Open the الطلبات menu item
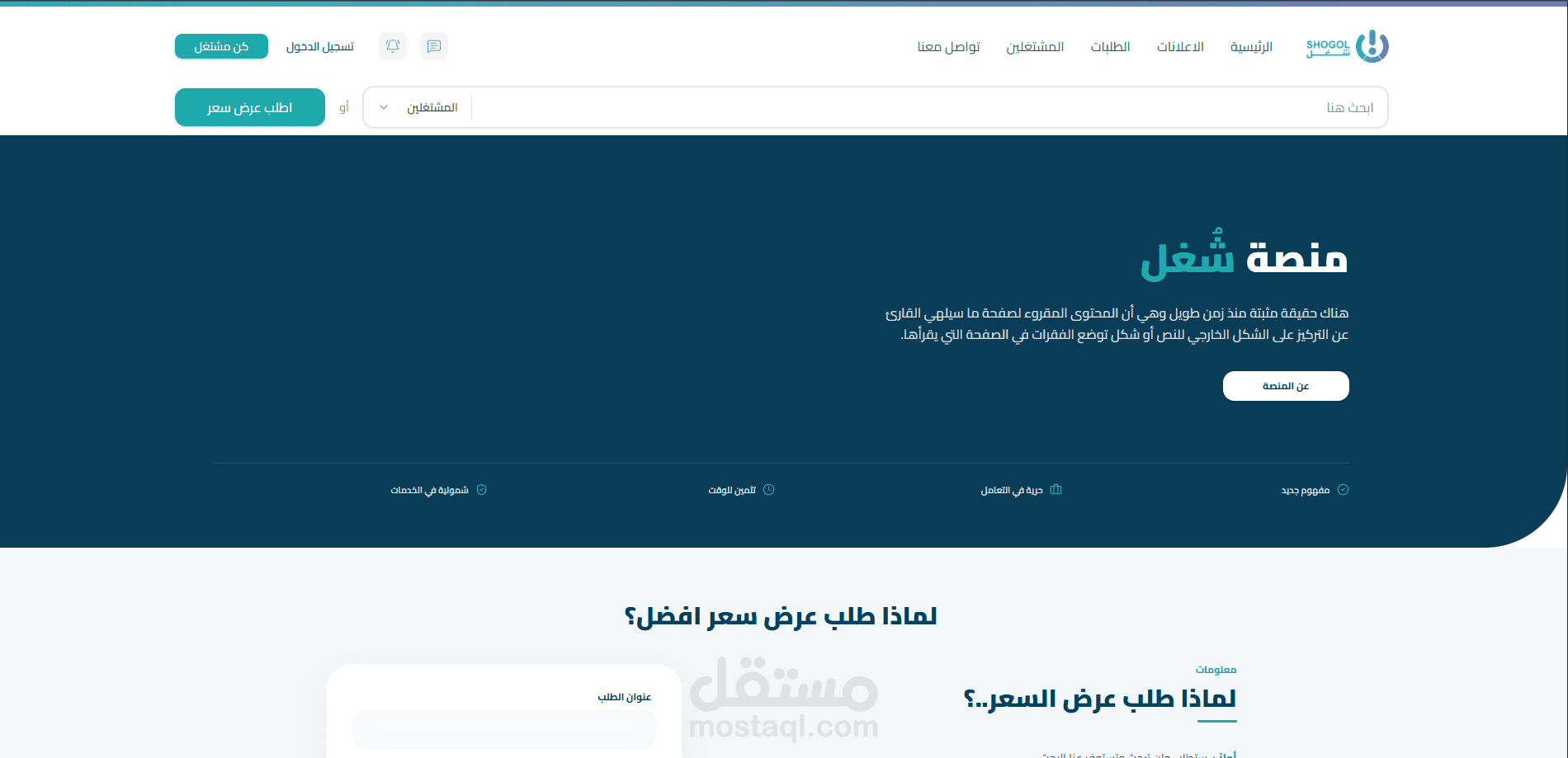The image size is (1568, 758). (1110, 46)
